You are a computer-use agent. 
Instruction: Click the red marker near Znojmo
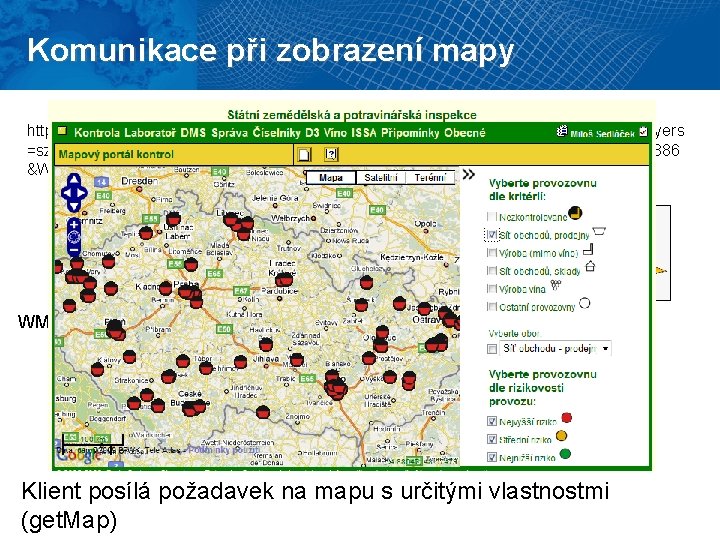click(263, 412)
